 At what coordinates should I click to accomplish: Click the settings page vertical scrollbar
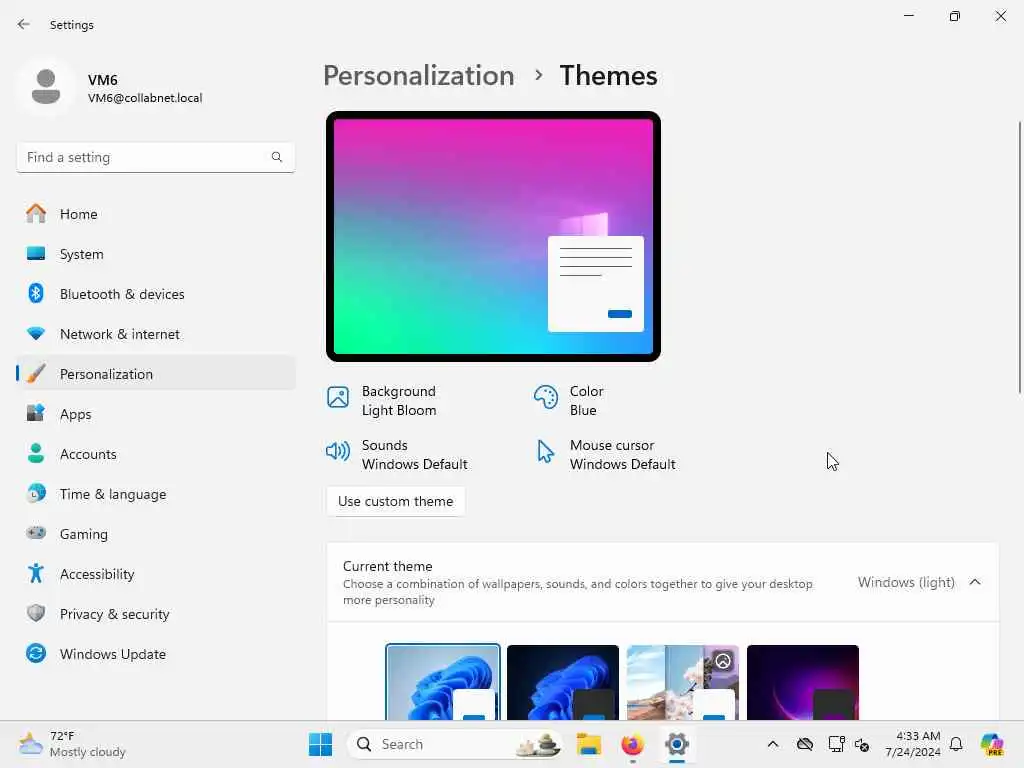pos(1019,257)
